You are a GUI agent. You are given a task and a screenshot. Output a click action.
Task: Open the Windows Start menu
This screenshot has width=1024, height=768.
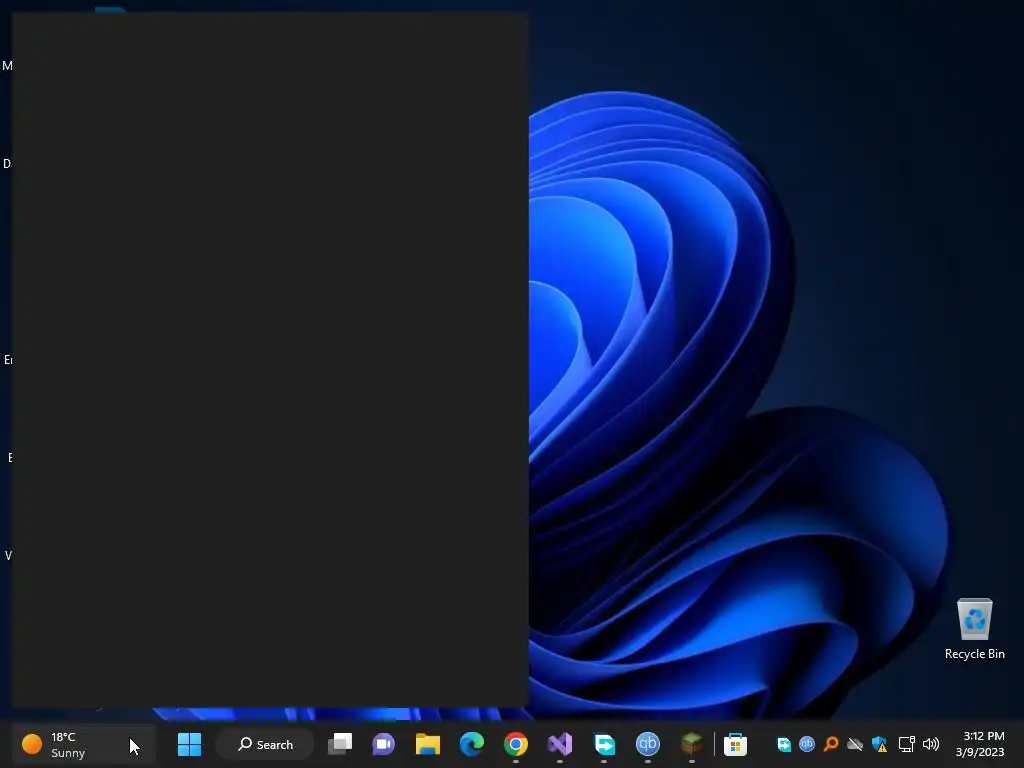(x=189, y=744)
